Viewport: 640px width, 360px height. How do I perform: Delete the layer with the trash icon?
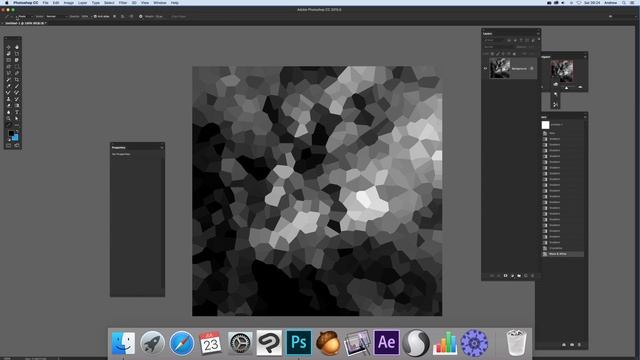pos(532,276)
